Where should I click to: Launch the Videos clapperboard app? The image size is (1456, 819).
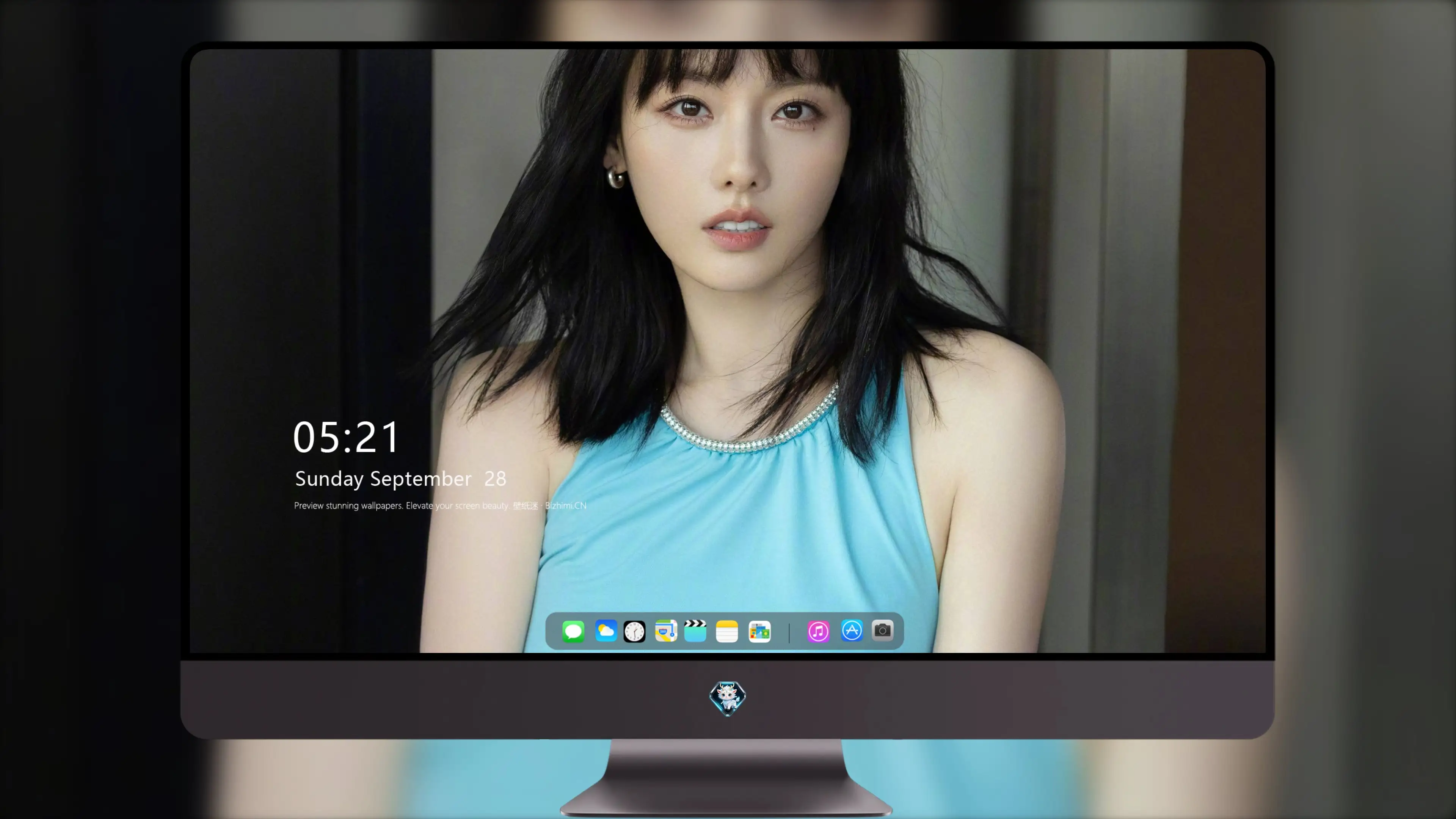coord(695,631)
